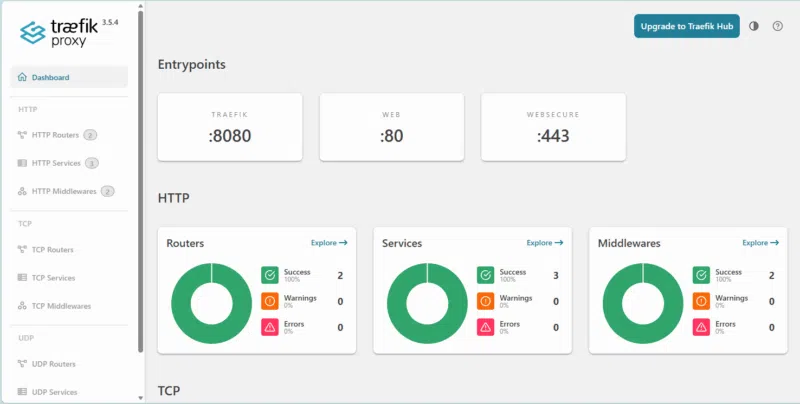Click the TCP Middlewares icon
Image resolution: width=800 pixels, height=404 pixels.
click(22, 306)
